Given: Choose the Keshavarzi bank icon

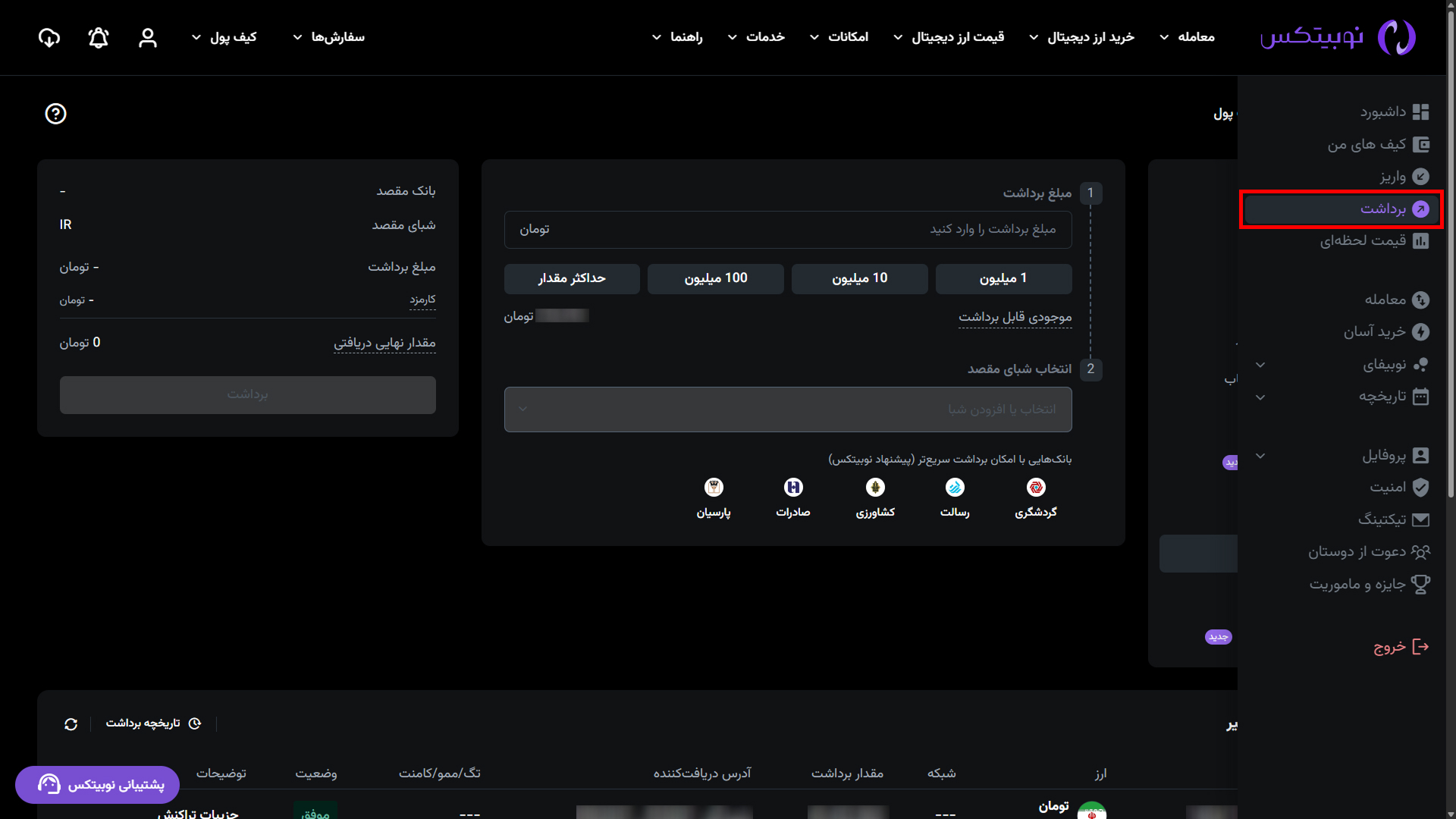Looking at the screenshot, I should (x=875, y=488).
